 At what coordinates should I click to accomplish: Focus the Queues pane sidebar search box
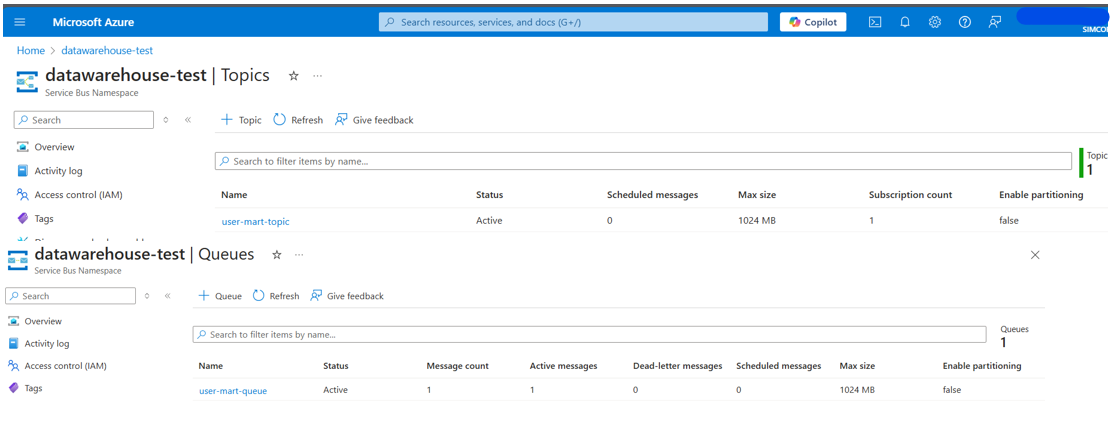coord(70,296)
